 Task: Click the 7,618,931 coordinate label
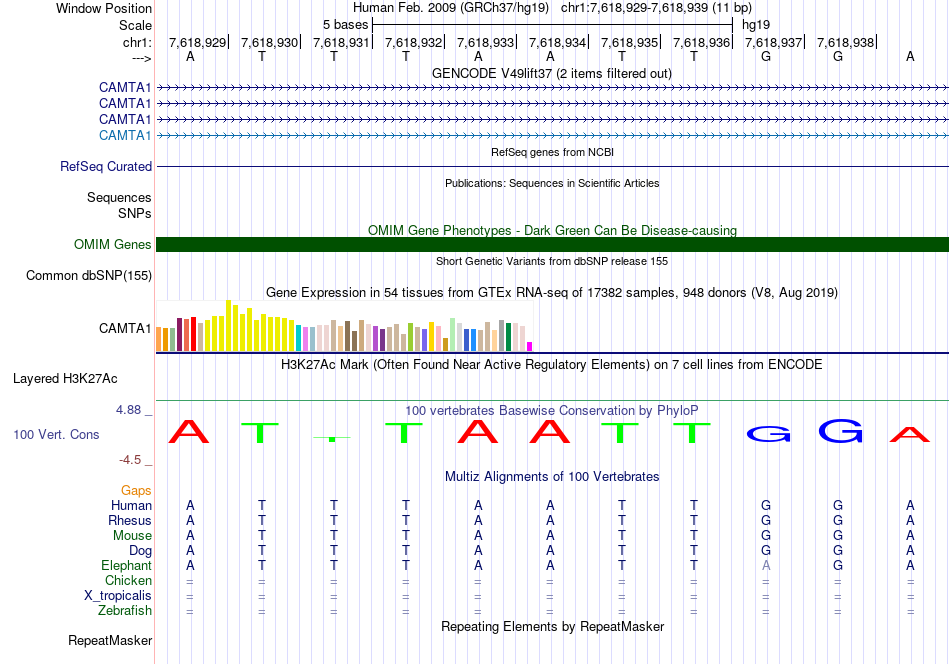(341, 42)
